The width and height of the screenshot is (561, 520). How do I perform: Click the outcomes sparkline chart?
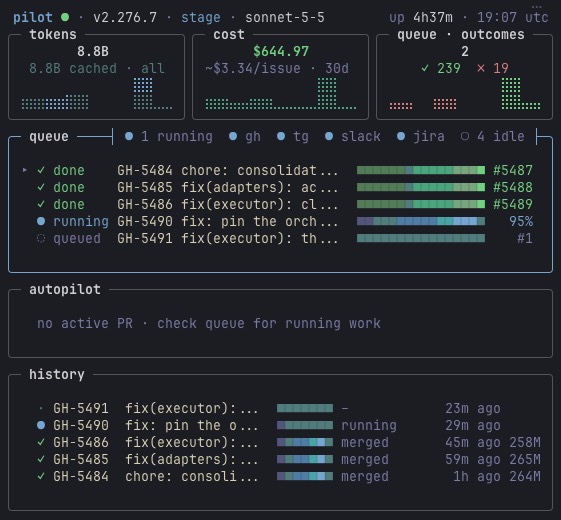(465, 94)
